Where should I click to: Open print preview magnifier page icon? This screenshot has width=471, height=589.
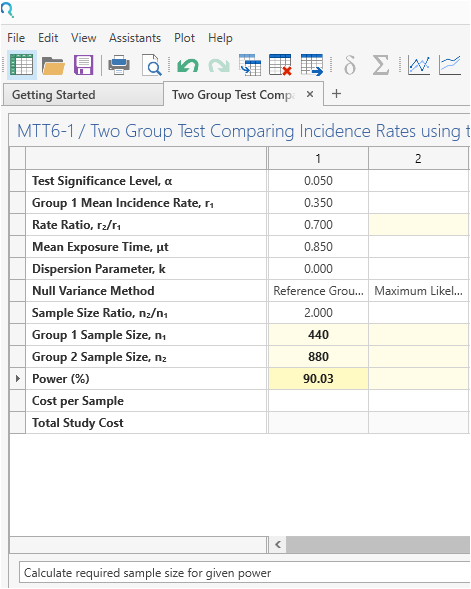(x=151, y=65)
